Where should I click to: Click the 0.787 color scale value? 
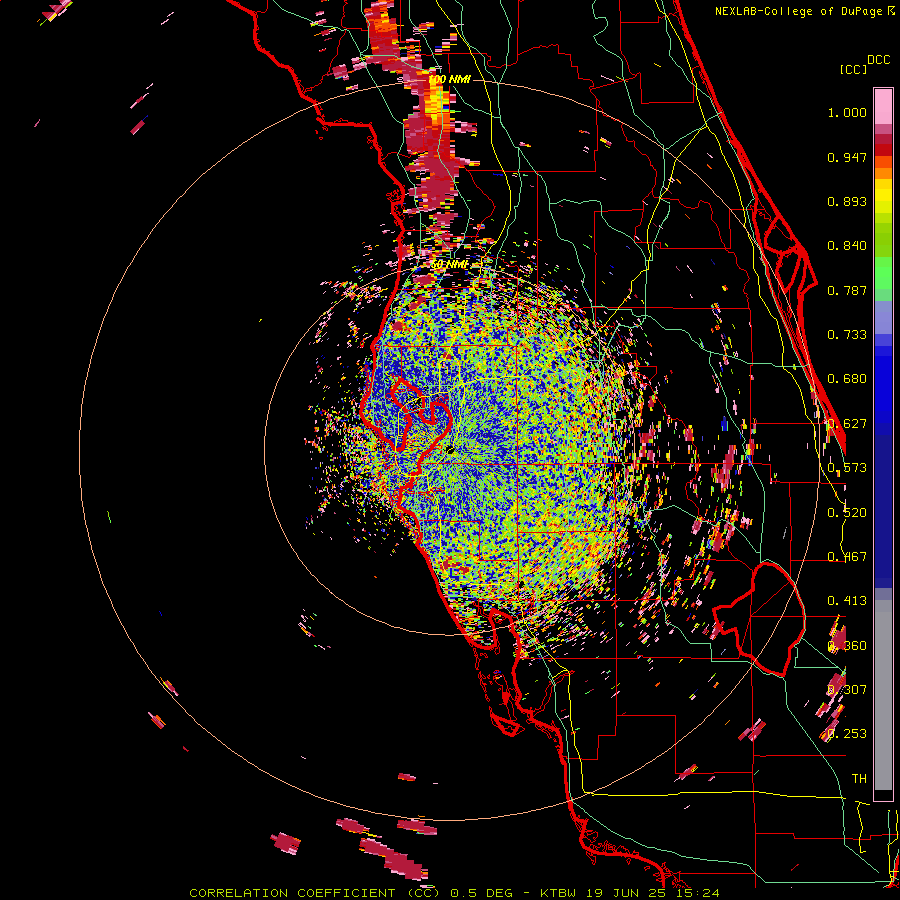pyautogui.click(x=847, y=290)
